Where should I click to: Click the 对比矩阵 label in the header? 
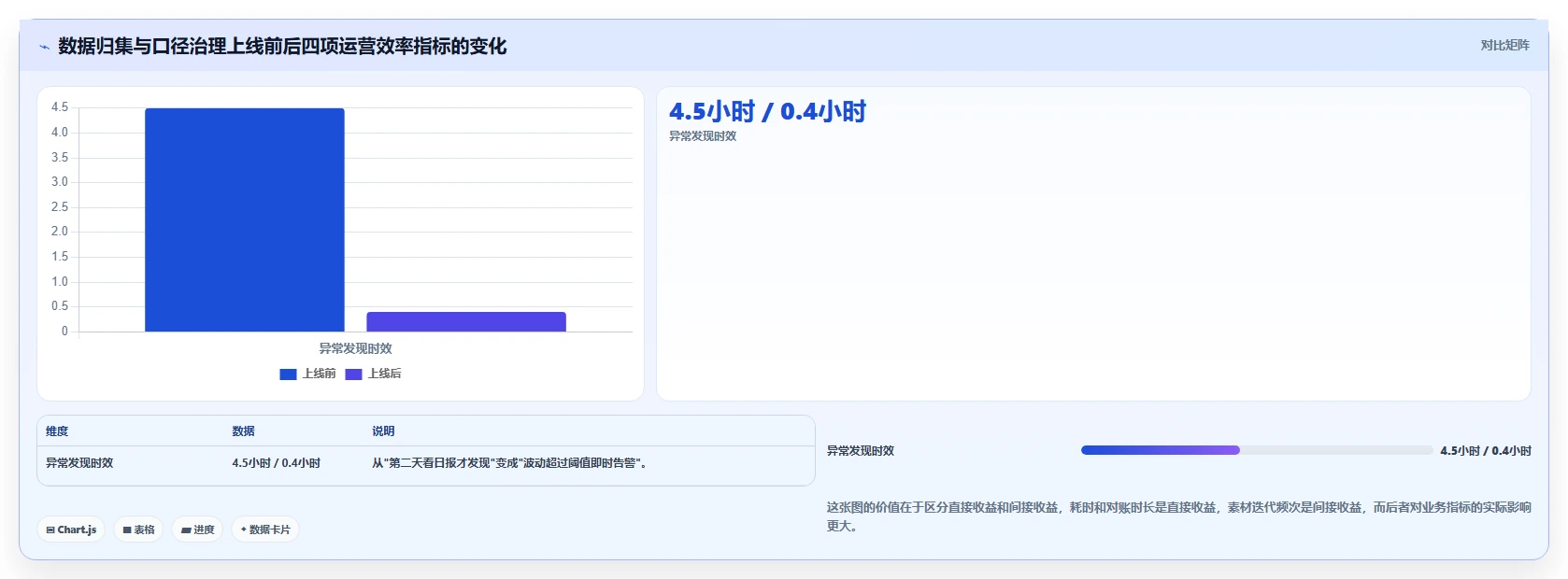click(x=1504, y=45)
